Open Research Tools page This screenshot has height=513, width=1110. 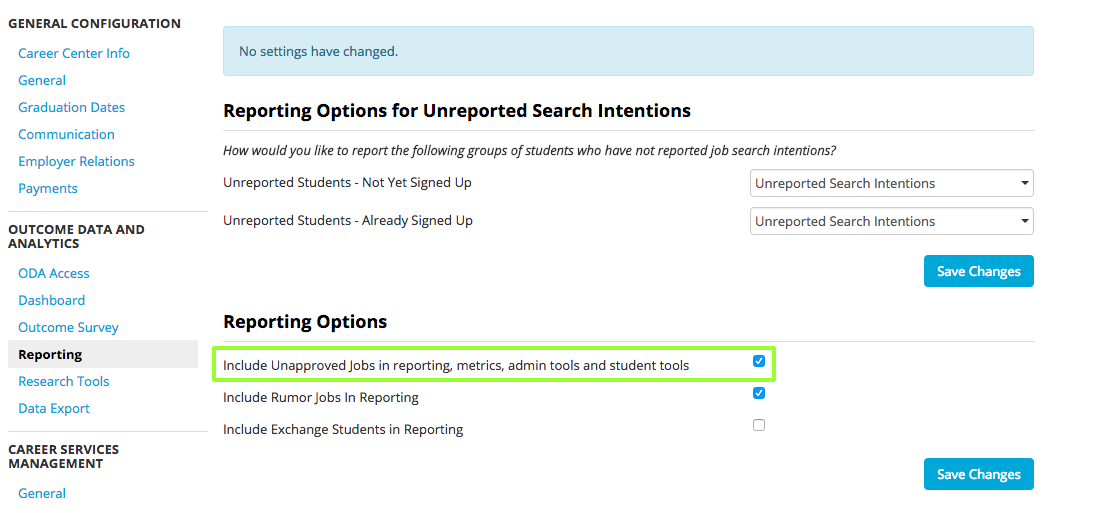[64, 381]
